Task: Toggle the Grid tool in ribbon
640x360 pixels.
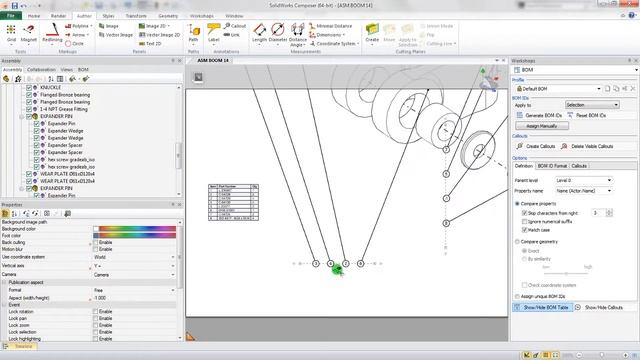Action: [x=11, y=33]
